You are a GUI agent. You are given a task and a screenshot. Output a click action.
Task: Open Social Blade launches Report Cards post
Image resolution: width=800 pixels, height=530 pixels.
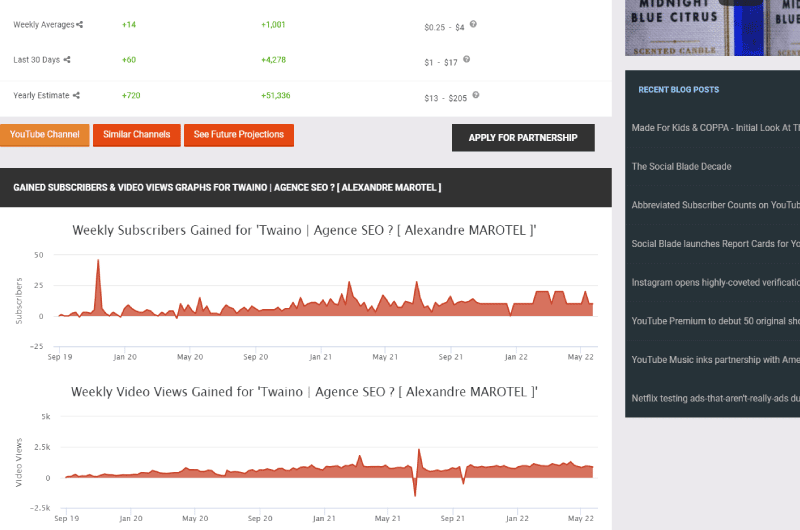[715, 244]
